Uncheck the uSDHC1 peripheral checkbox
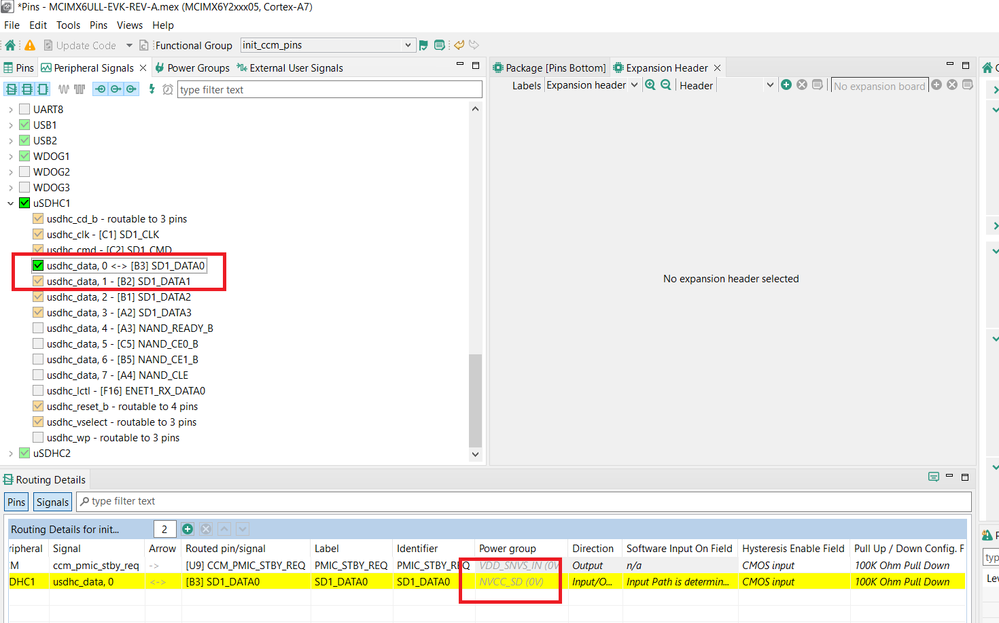999x623 pixels. click(24, 203)
